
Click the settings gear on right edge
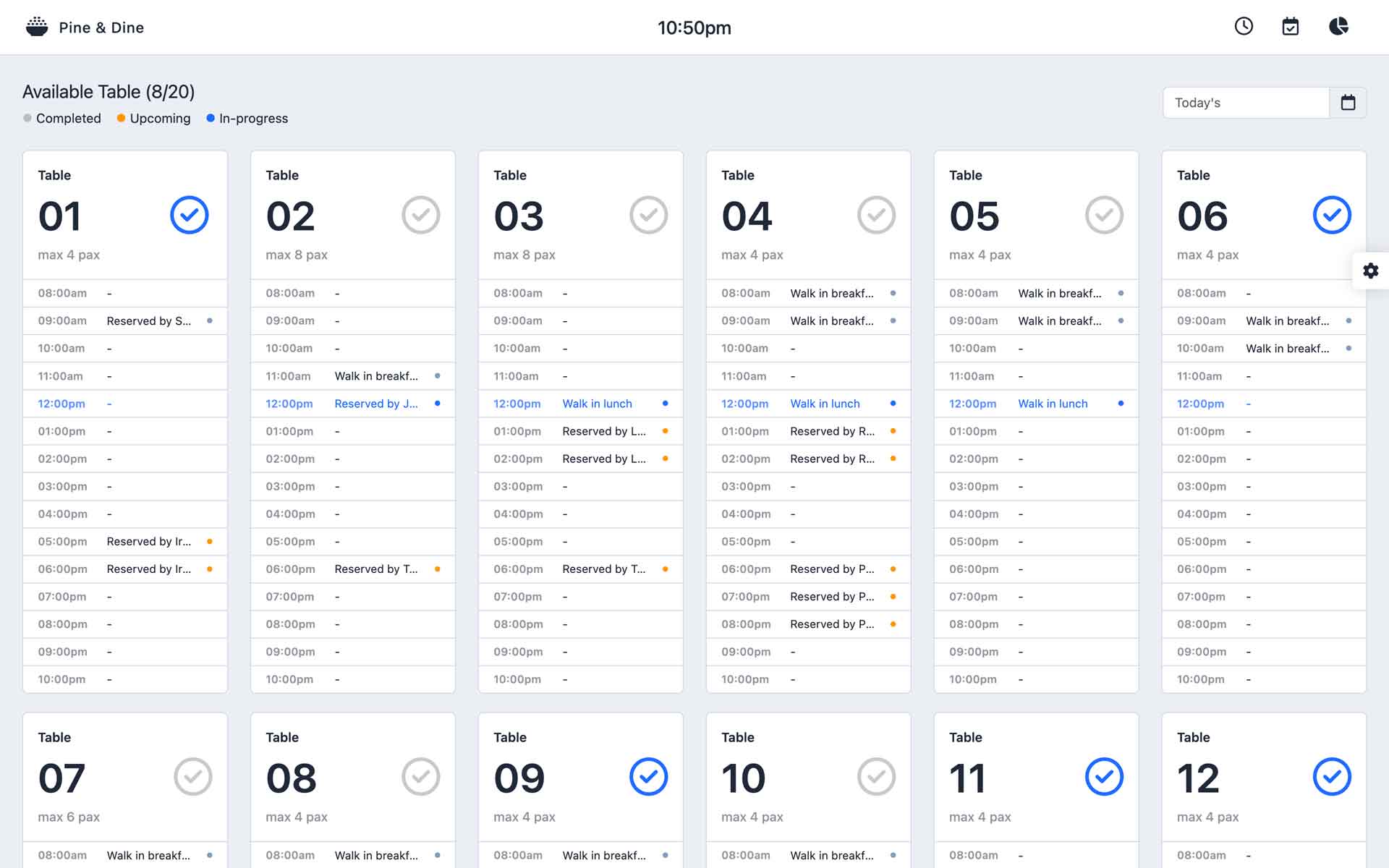1370,271
